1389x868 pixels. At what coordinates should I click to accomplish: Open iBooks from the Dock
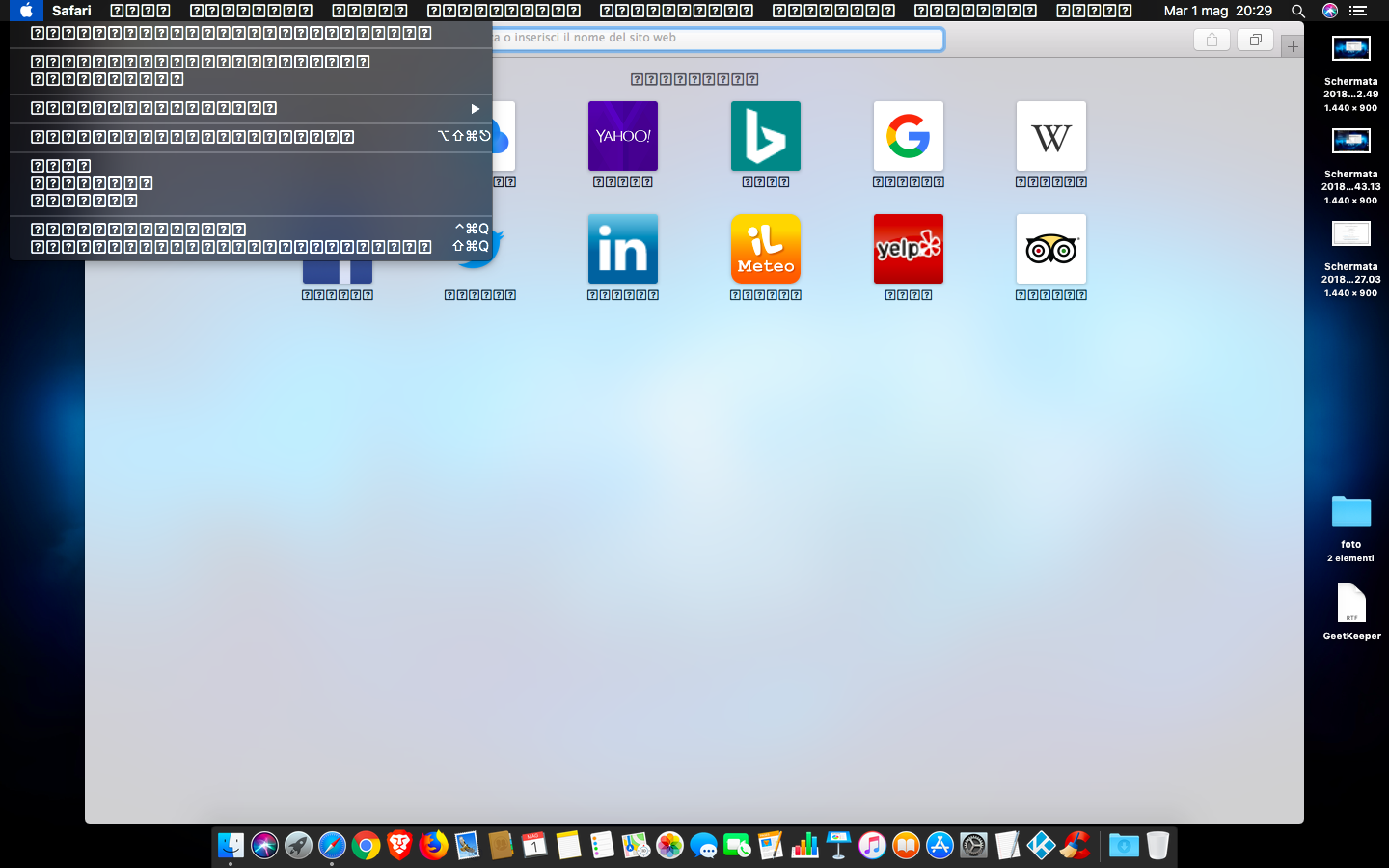(906, 846)
